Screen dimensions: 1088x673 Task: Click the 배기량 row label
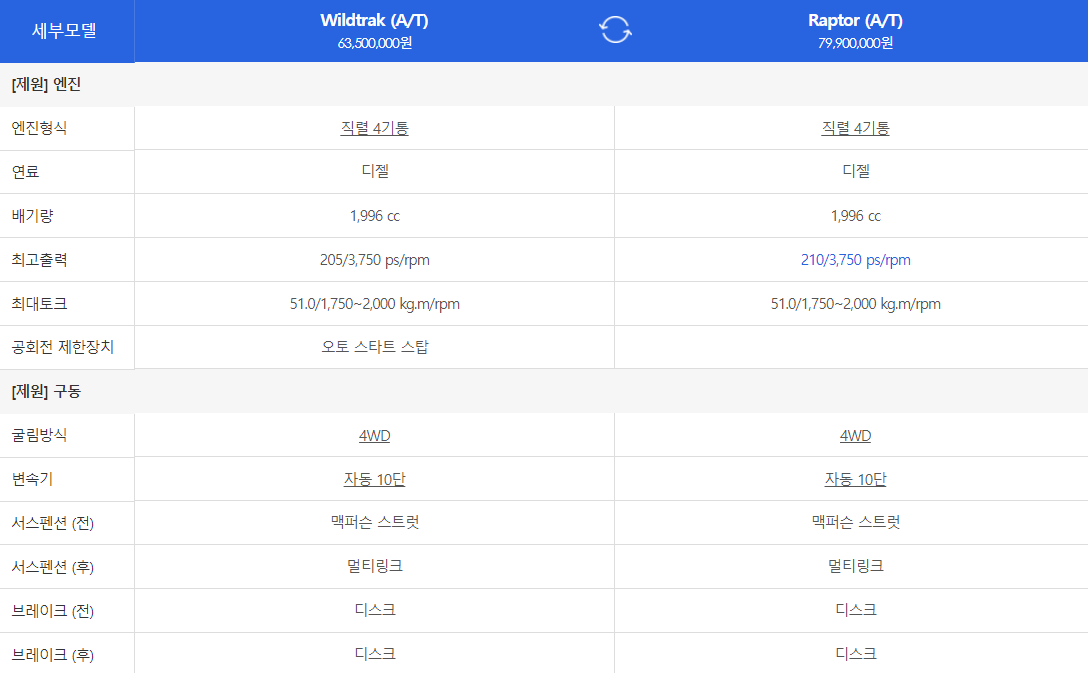coord(33,216)
